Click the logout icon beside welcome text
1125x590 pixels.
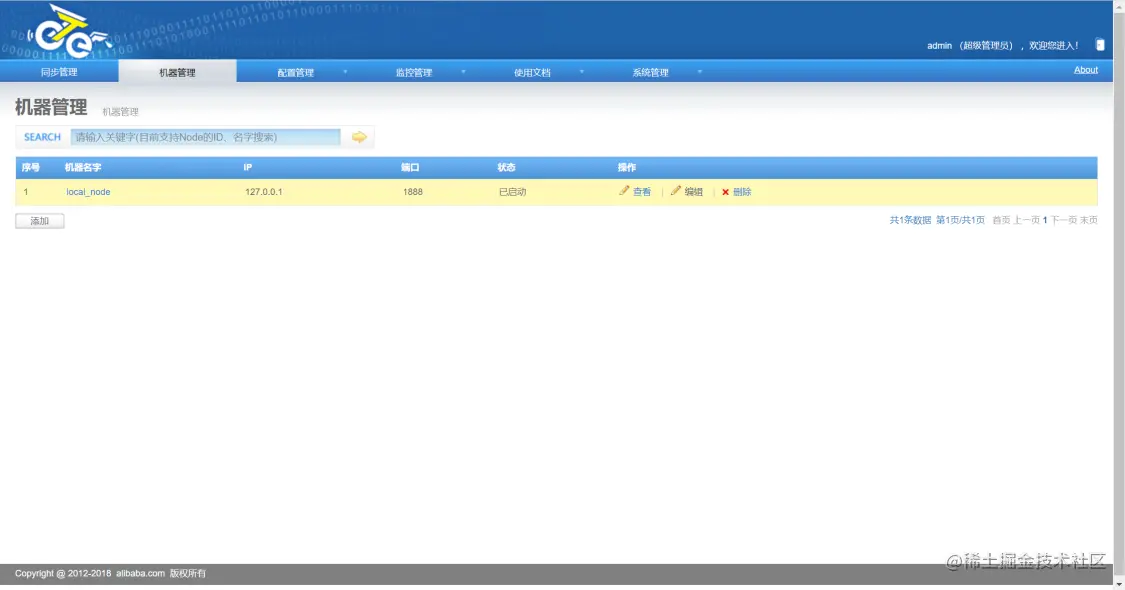pyautogui.click(x=1100, y=45)
